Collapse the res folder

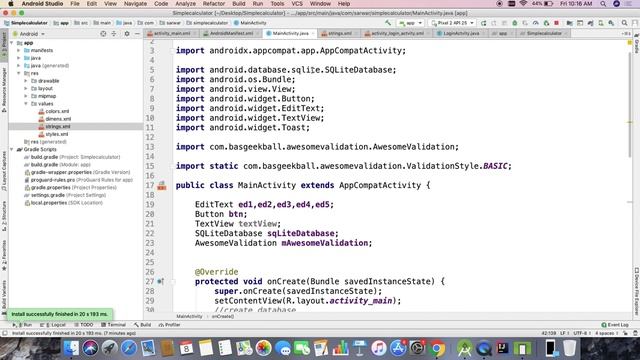tap(19, 73)
